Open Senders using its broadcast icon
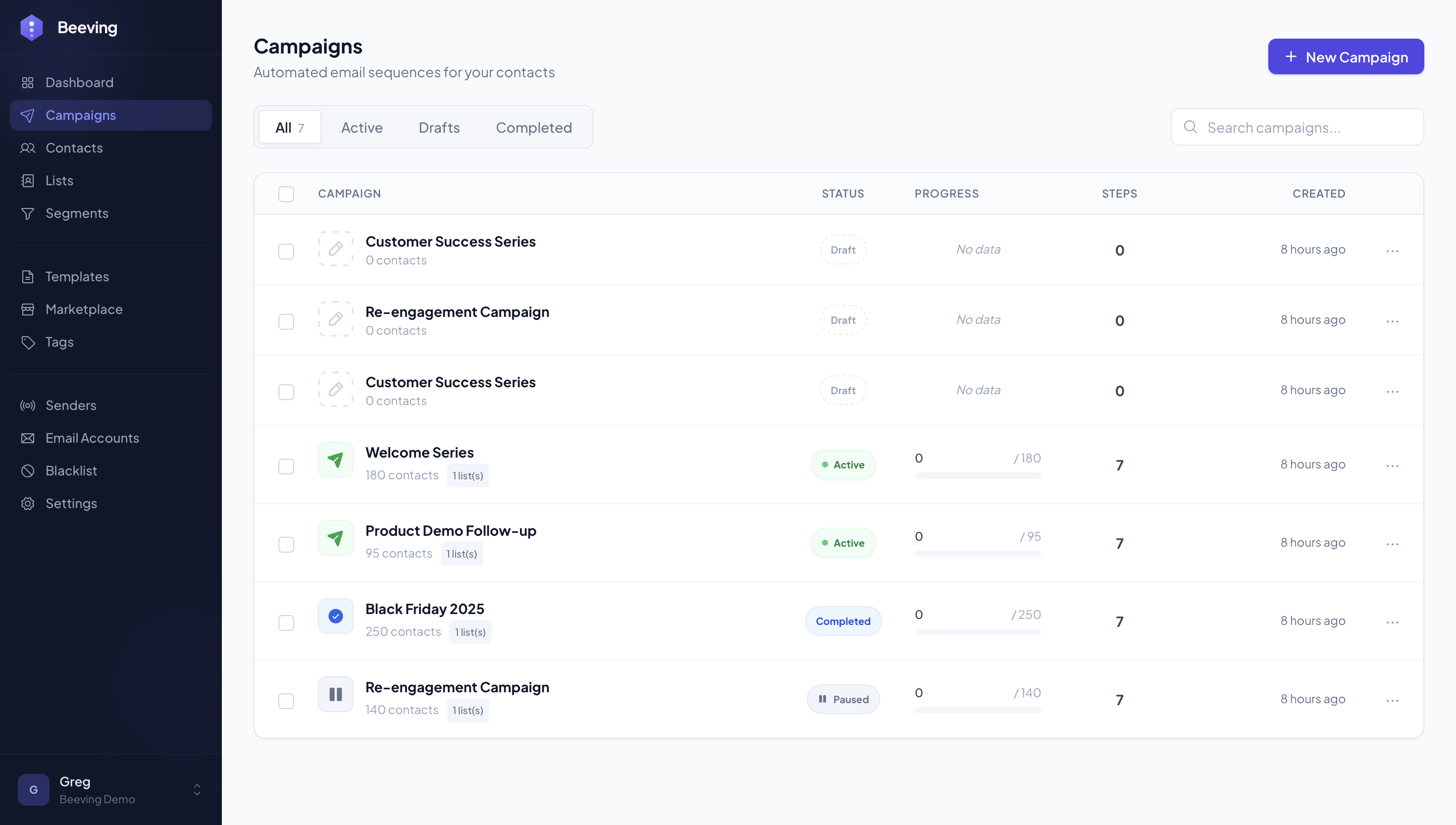Image resolution: width=1456 pixels, height=825 pixels. [x=28, y=405]
